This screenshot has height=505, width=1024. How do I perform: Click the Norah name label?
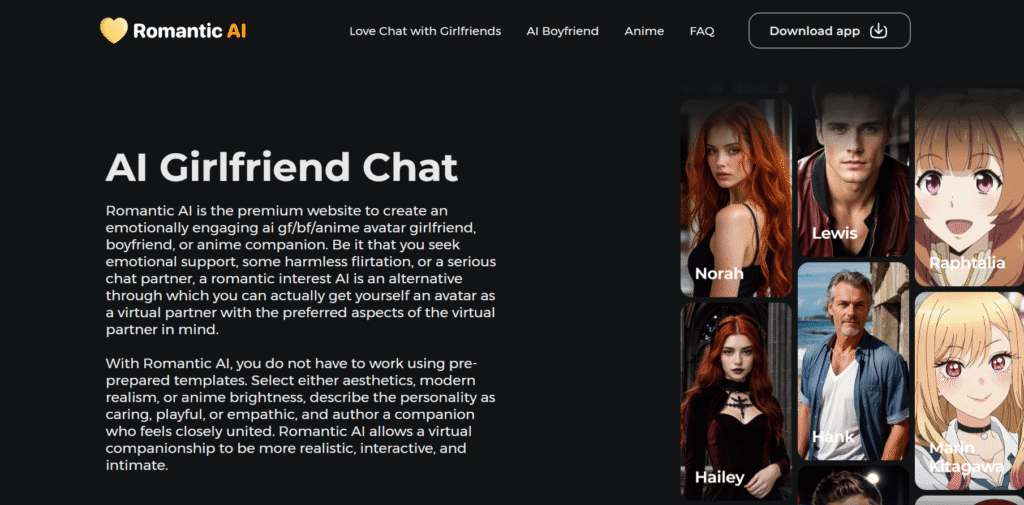point(719,273)
